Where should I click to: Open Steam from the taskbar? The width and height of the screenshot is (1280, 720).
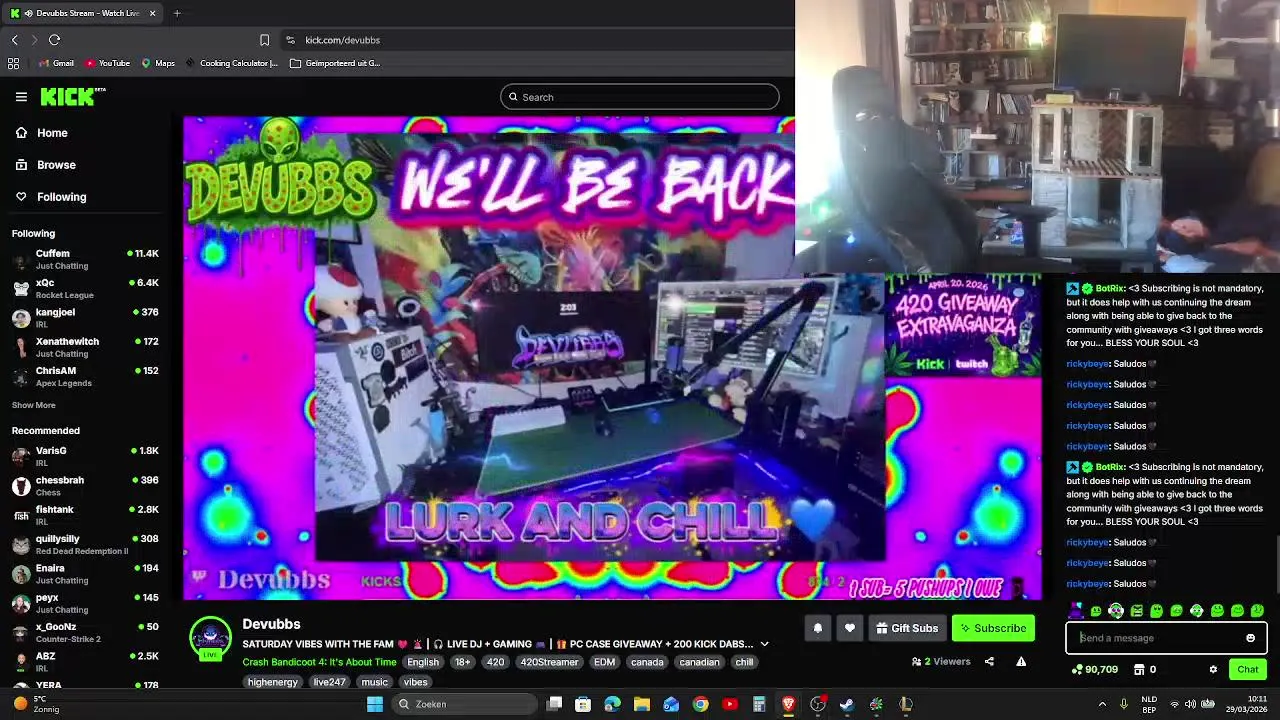(847, 704)
